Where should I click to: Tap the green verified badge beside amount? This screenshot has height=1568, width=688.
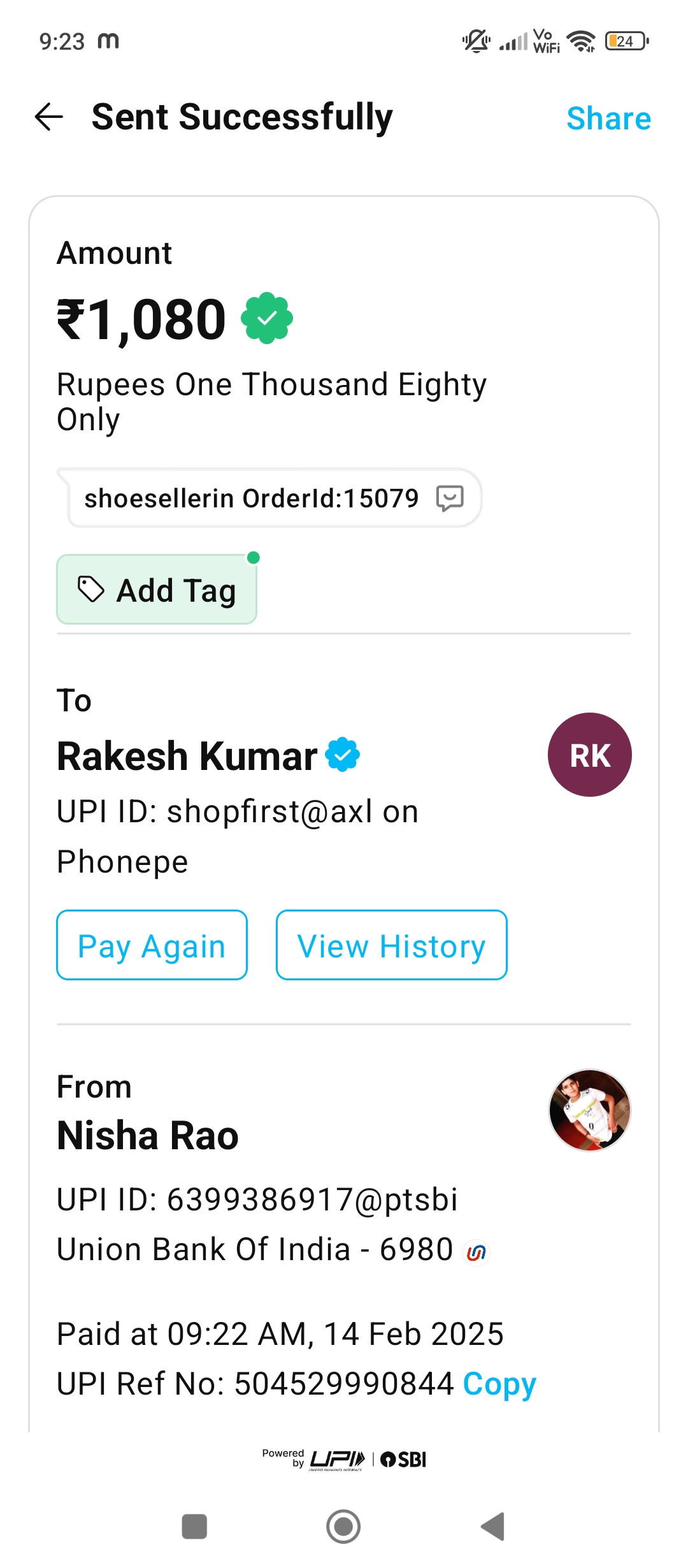pos(267,318)
